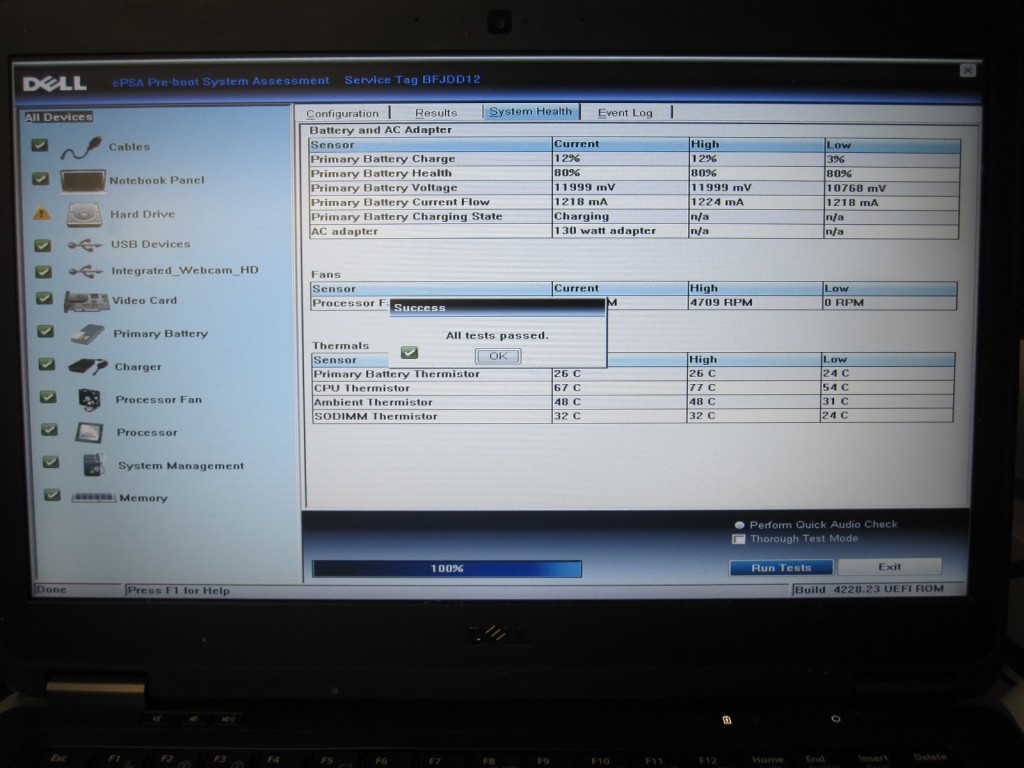The height and width of the screenshot is (768, 1024).
Task: Select Perform Quick Audio Check option
Action: pyautogui.click(x=739, y=525)
